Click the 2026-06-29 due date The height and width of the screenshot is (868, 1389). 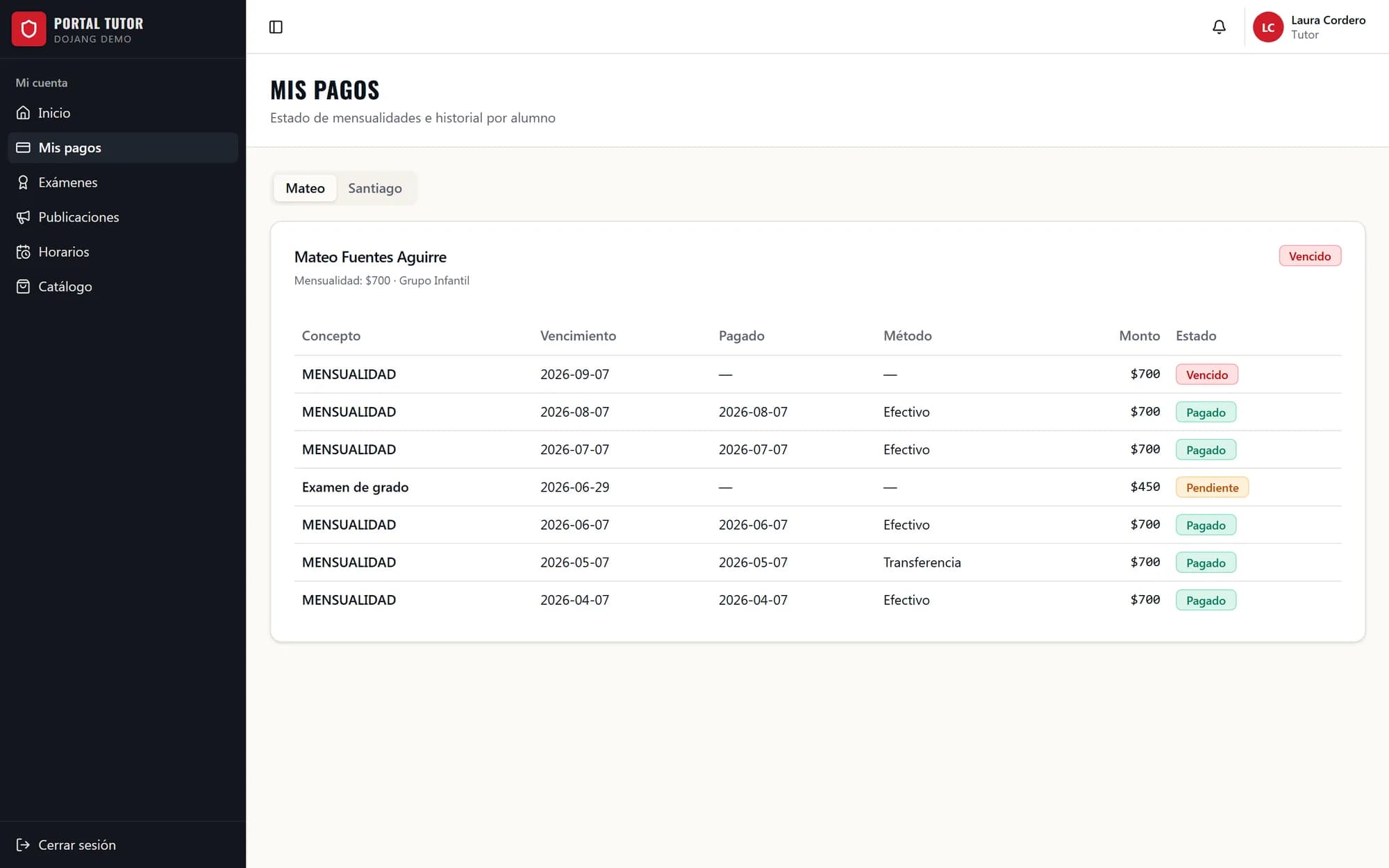pos(574,487)
